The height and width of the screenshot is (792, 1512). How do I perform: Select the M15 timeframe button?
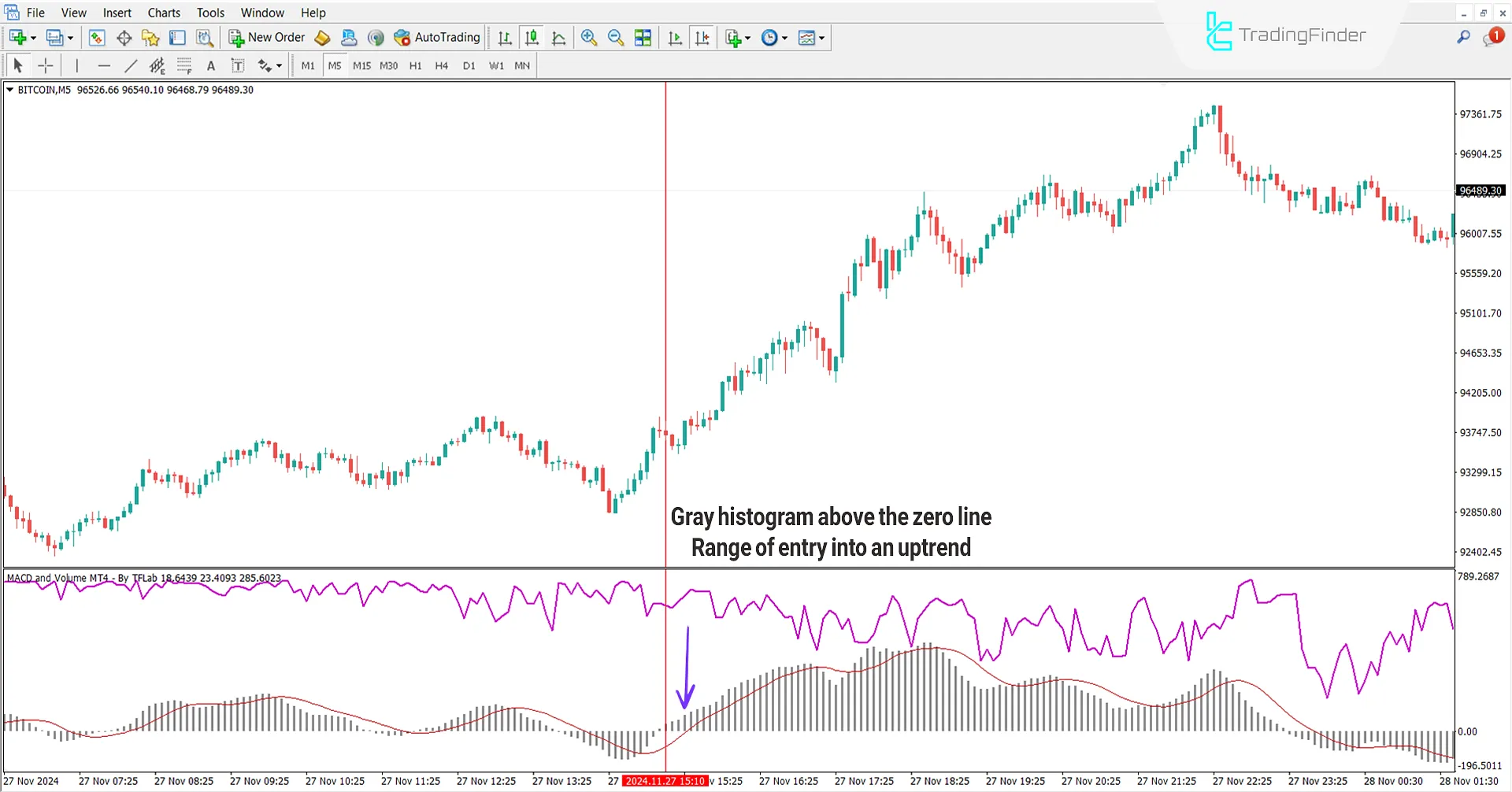click(361, 65)
